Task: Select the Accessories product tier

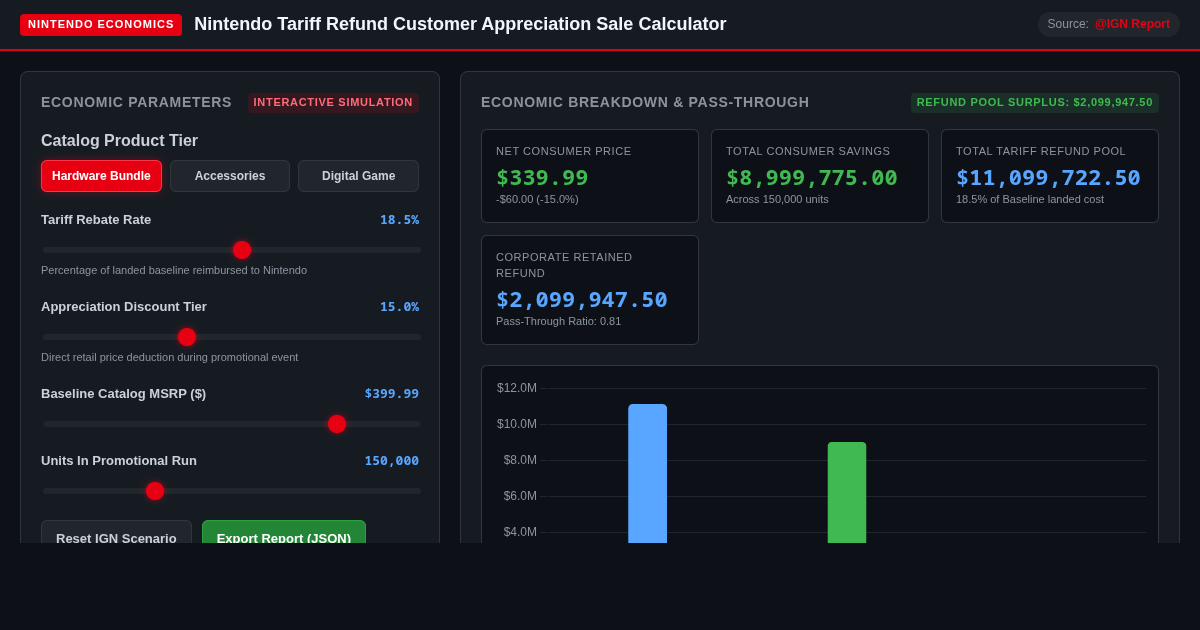Action: [230, 176]
